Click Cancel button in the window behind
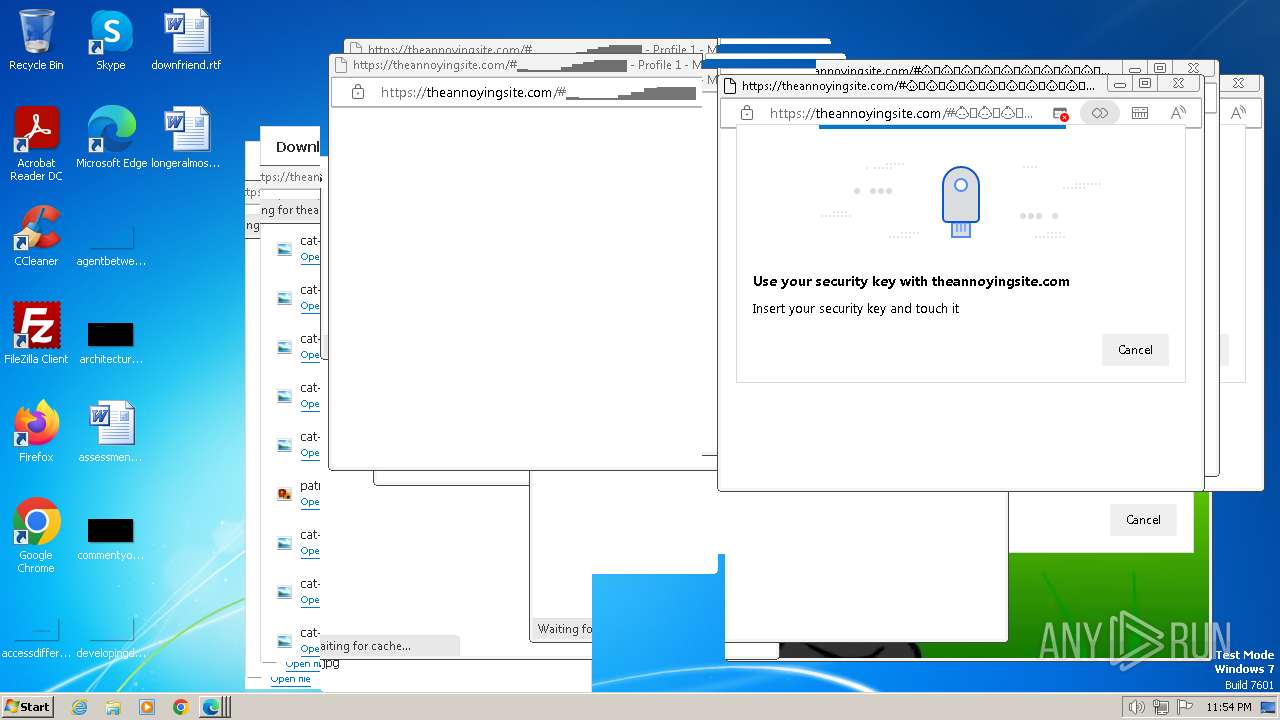The image size is (1280, 720). pyautogui.click(x=1143, y=519)
